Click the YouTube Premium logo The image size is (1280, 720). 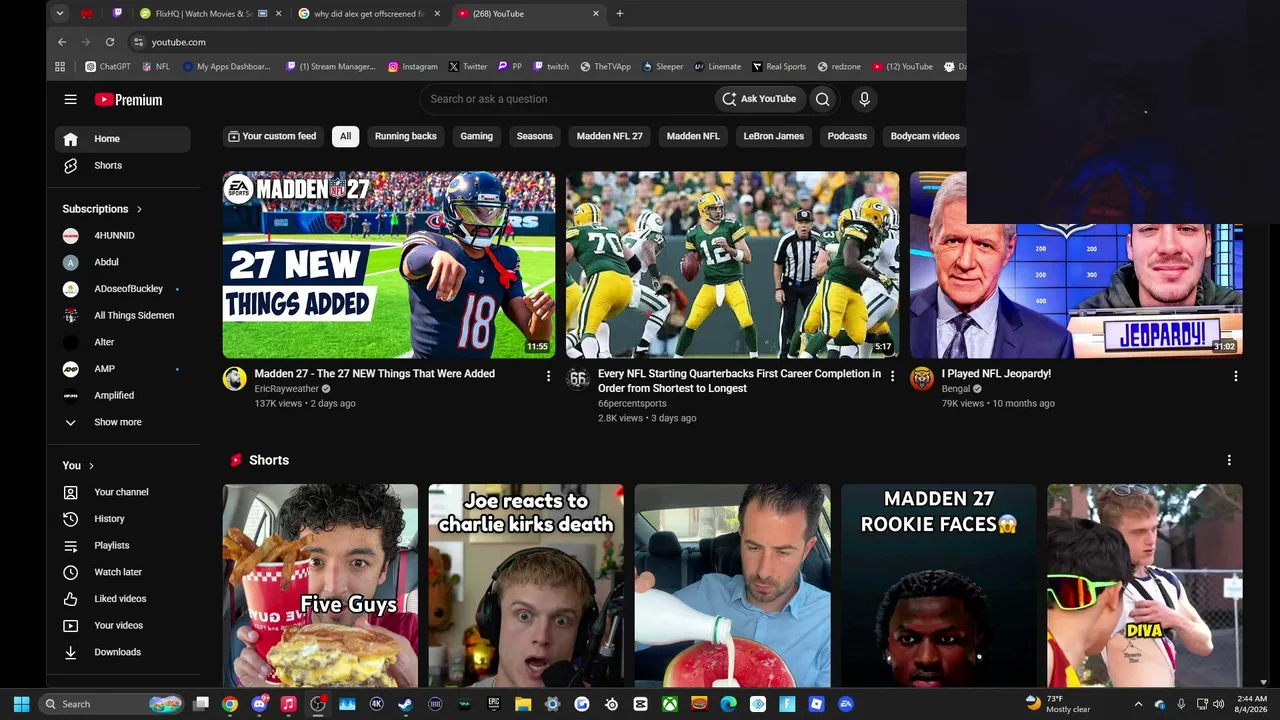(x=128, y=99)
